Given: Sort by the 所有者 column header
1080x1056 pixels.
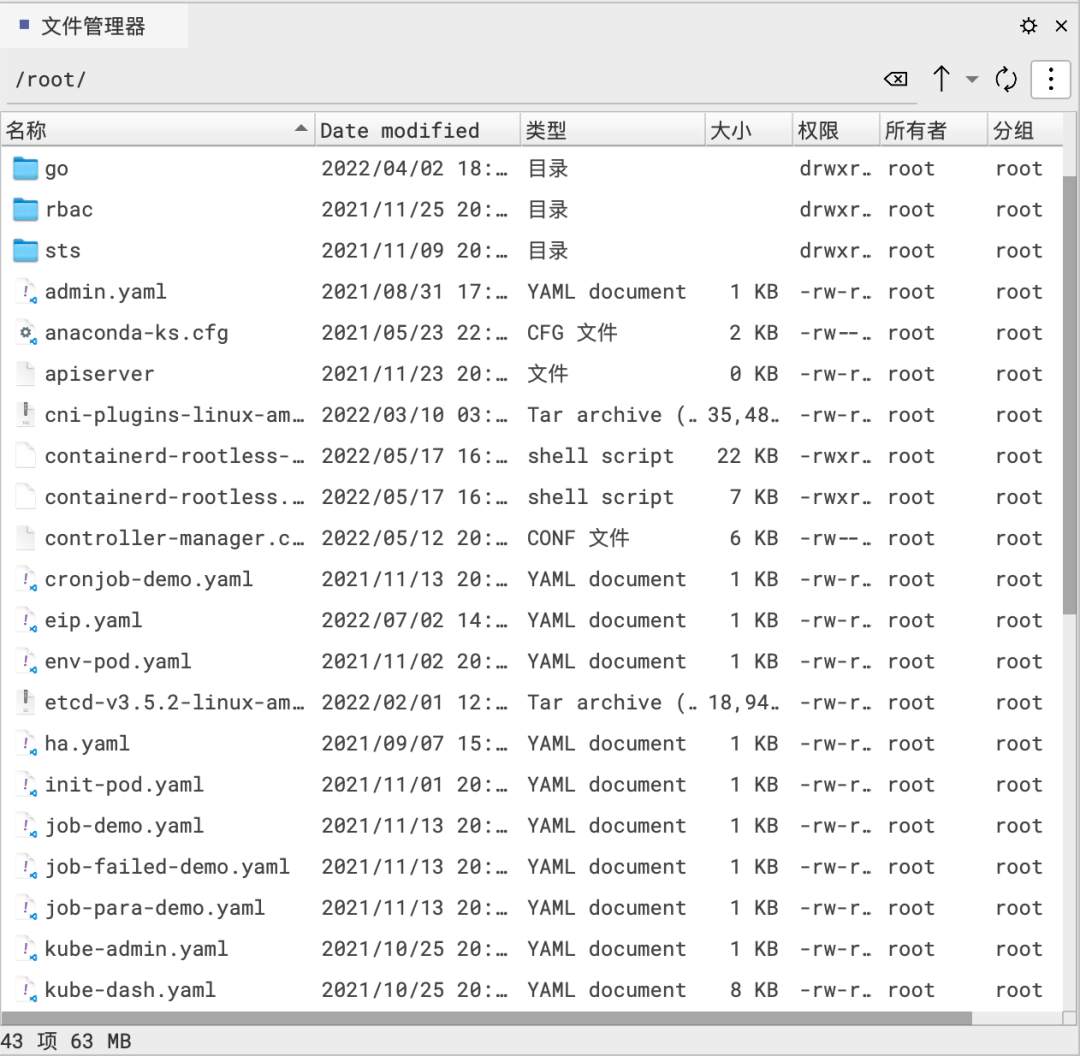Looking at the screenshot, I should 933,130.
